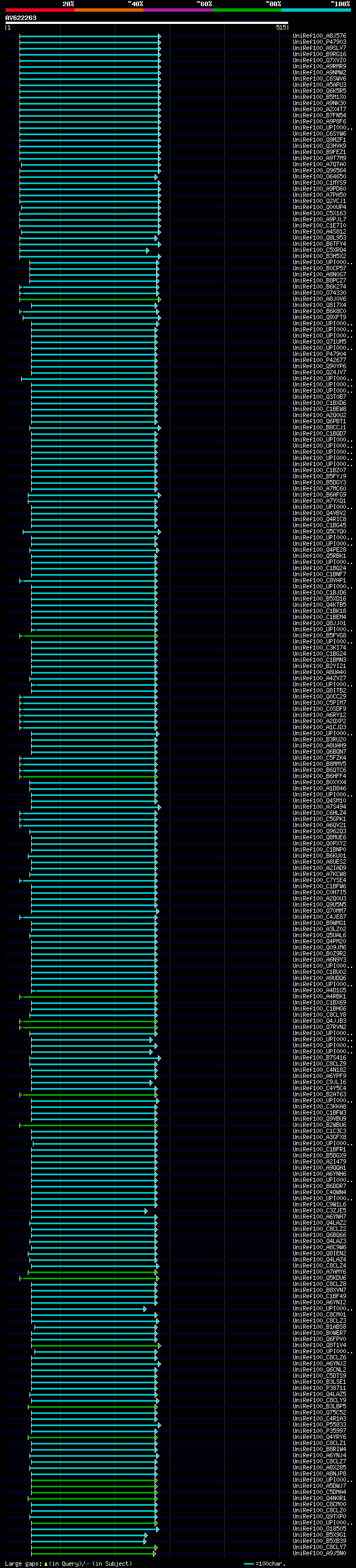Select the UniRef100_Q8T1V4 label
The height and width of the screenshot is (1568, 356).
[319, 1345]
